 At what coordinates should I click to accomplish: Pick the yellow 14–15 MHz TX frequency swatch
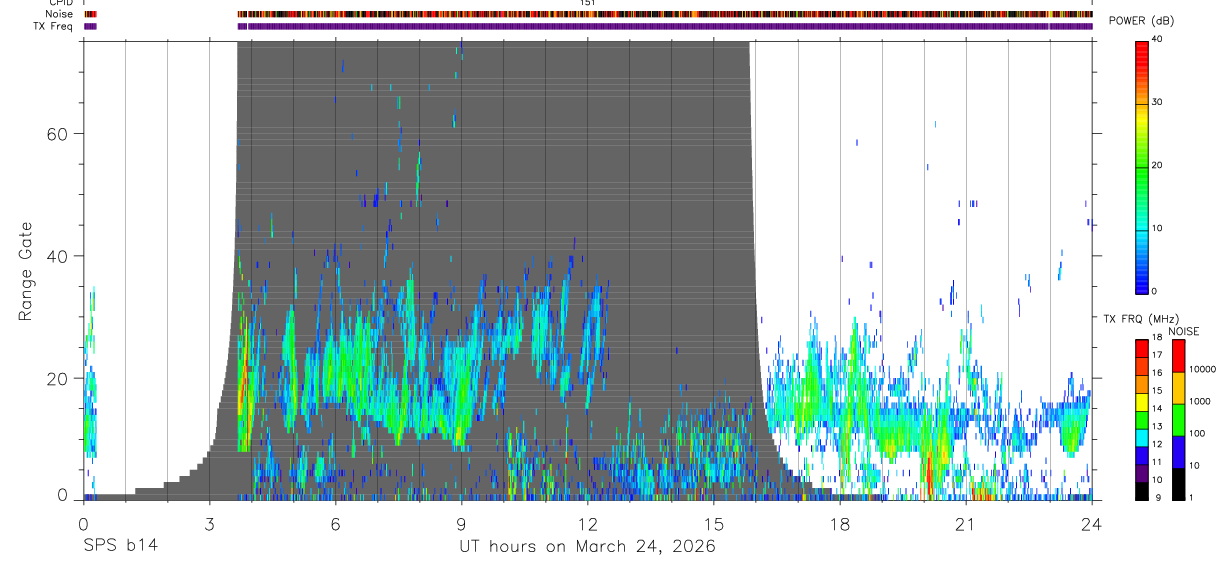(x=1142, y=401)
